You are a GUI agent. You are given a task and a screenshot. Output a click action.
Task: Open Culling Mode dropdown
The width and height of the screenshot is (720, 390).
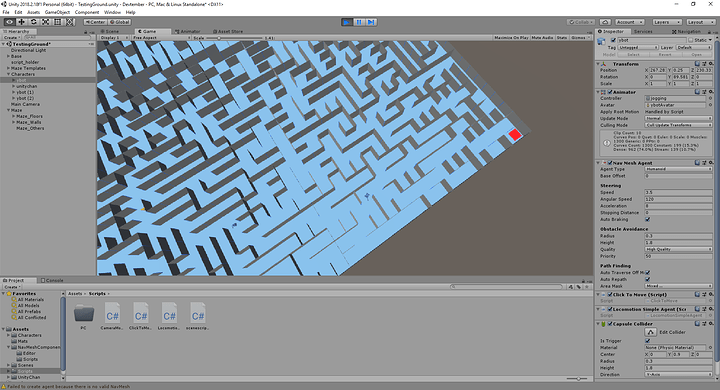tap(679, 125)
